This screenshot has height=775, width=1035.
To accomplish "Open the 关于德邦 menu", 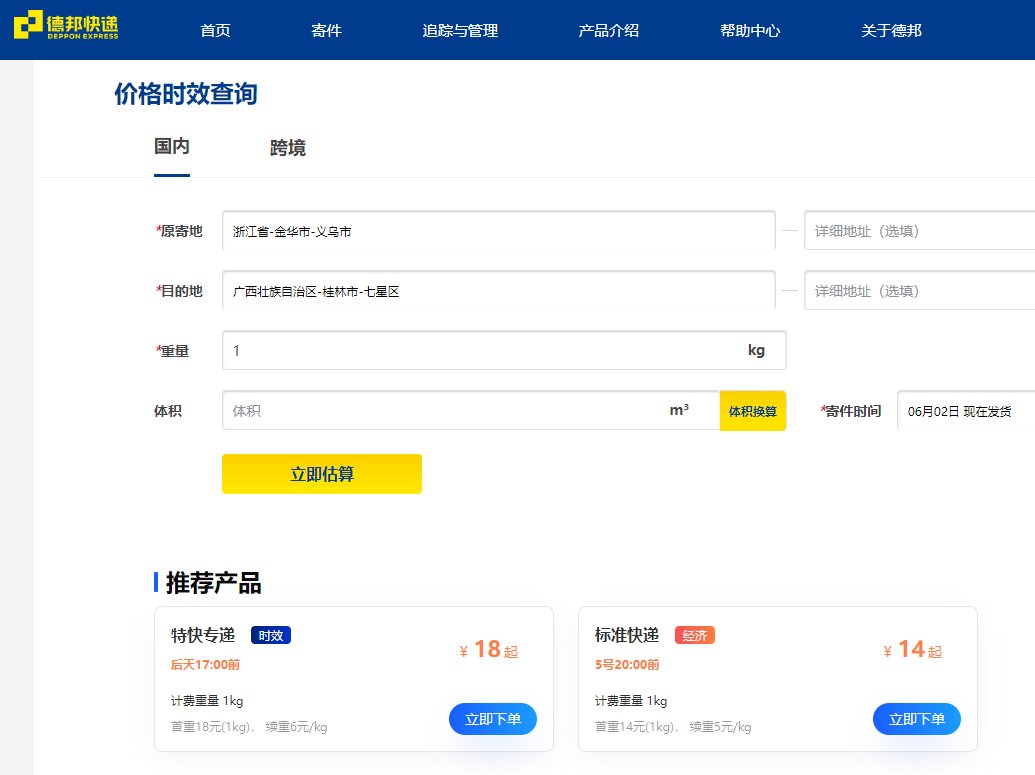I will click(x=890, y=30).
